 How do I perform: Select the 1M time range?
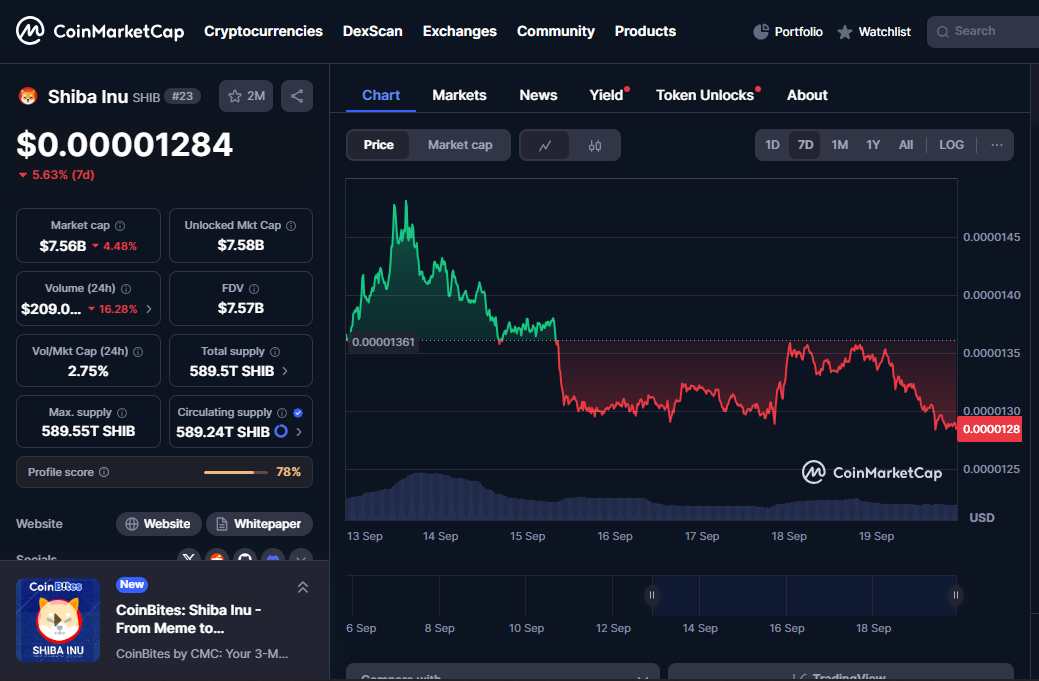(x=840, y=145)
